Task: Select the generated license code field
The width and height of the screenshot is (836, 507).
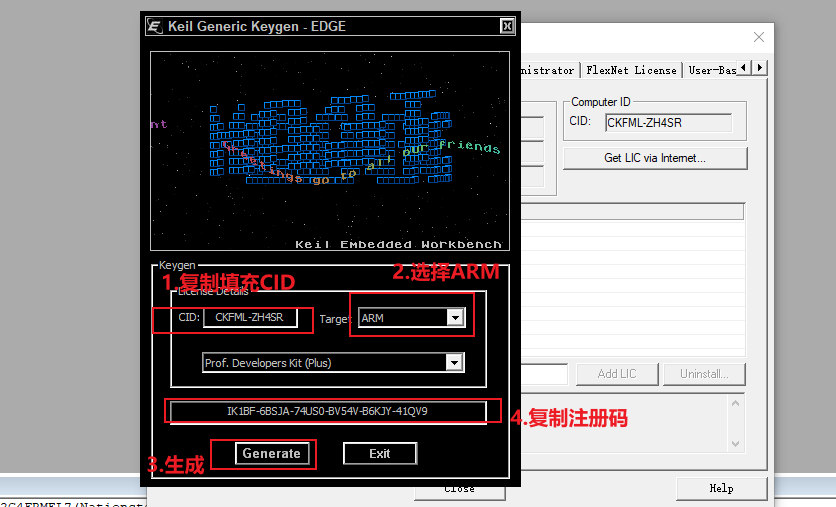Action: coord(328,412)
